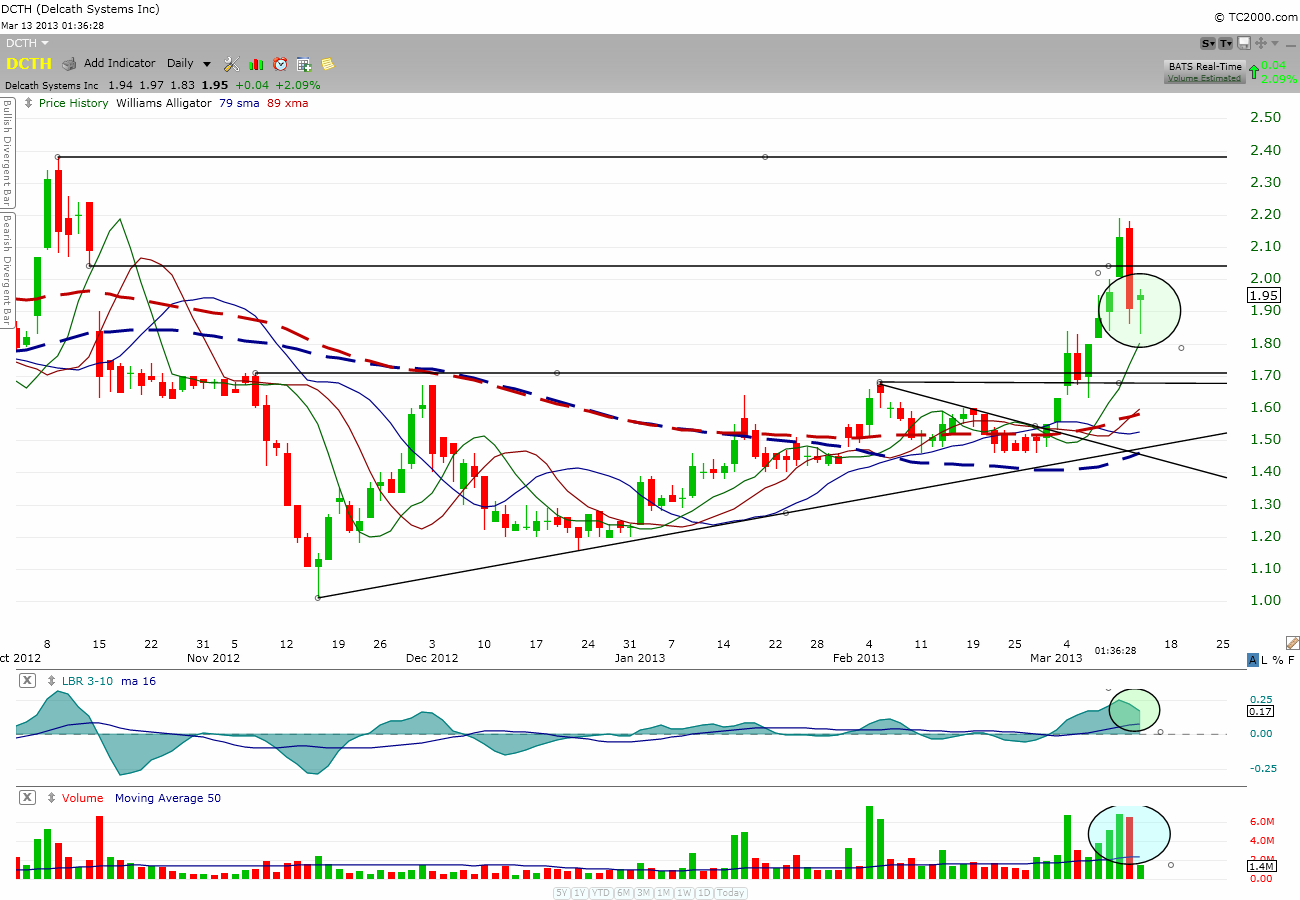Click the green-red bar chart style icon
The width and height of the screenshot is (1300, 900).
pos(256,64)
